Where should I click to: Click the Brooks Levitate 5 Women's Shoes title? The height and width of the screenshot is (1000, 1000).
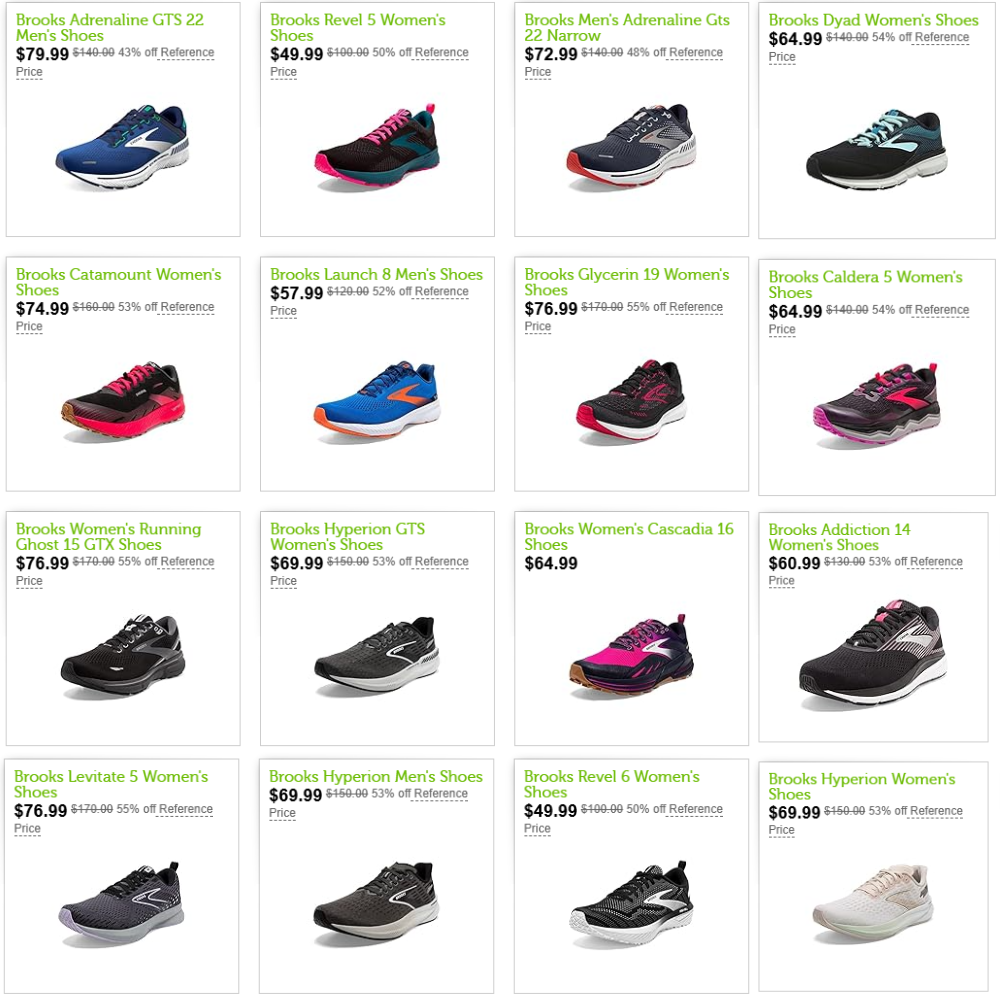[111, 784]
